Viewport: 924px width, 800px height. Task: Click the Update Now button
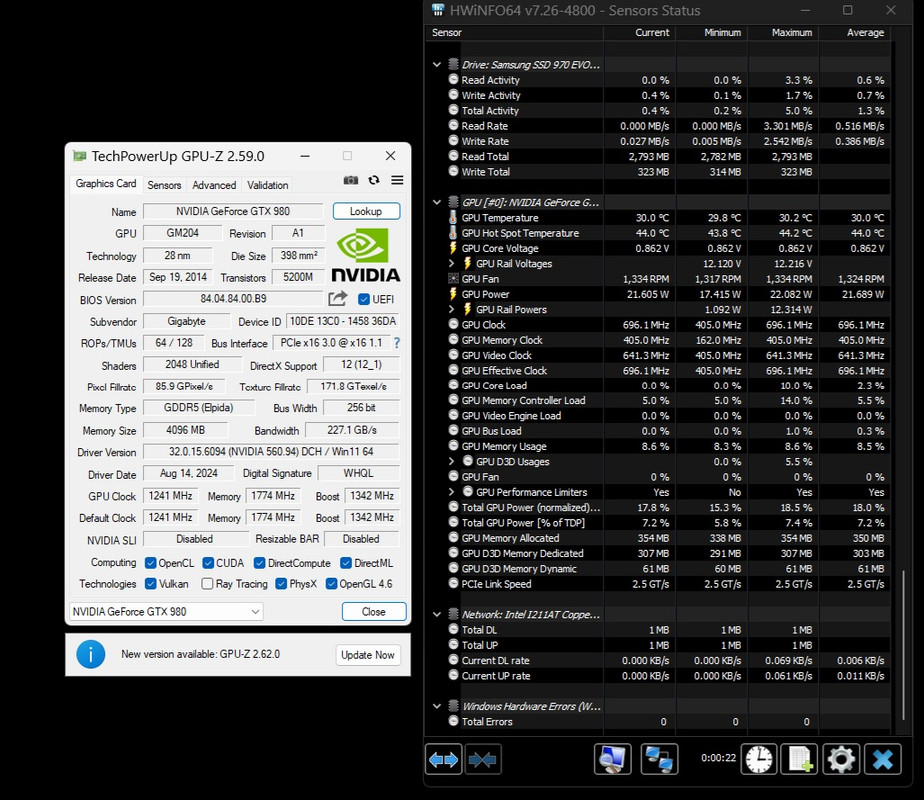[368, 655]
